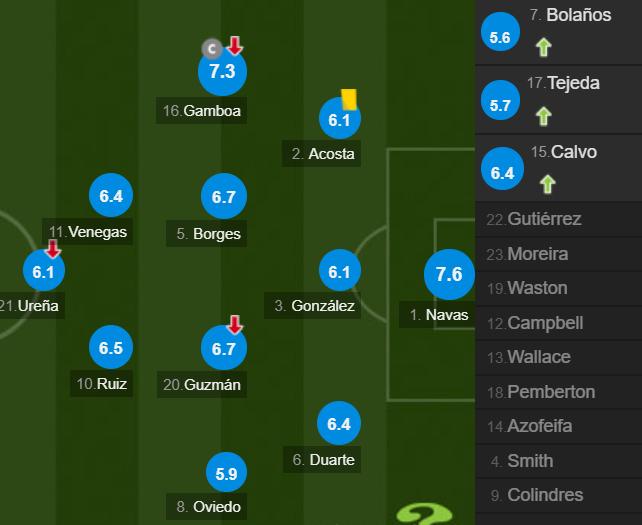Select Navas 7.6 rating circle
Viewport: 642px width, 525px height.
449,274
